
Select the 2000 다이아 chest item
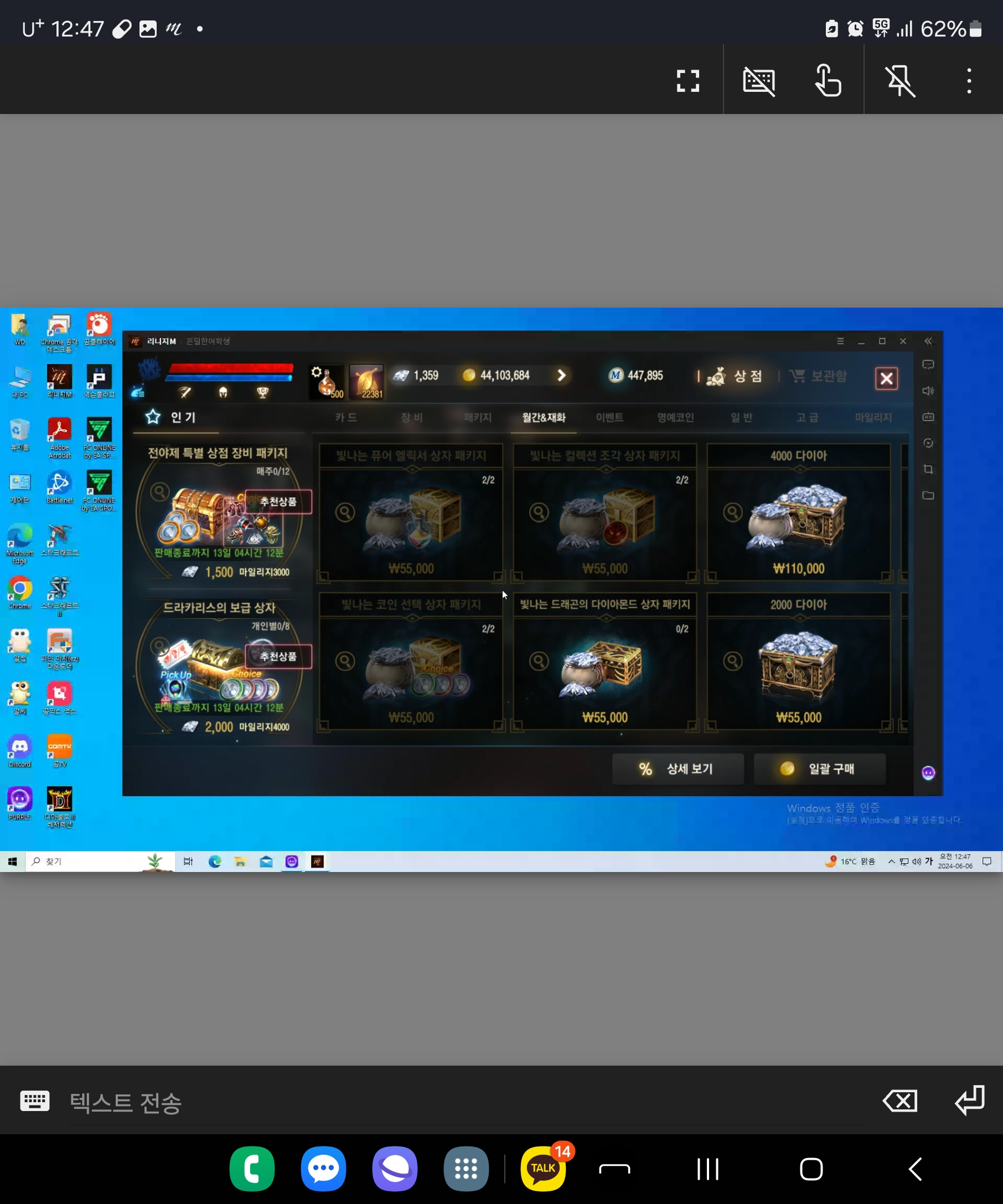pyautogui.click(x=798, y=665)
